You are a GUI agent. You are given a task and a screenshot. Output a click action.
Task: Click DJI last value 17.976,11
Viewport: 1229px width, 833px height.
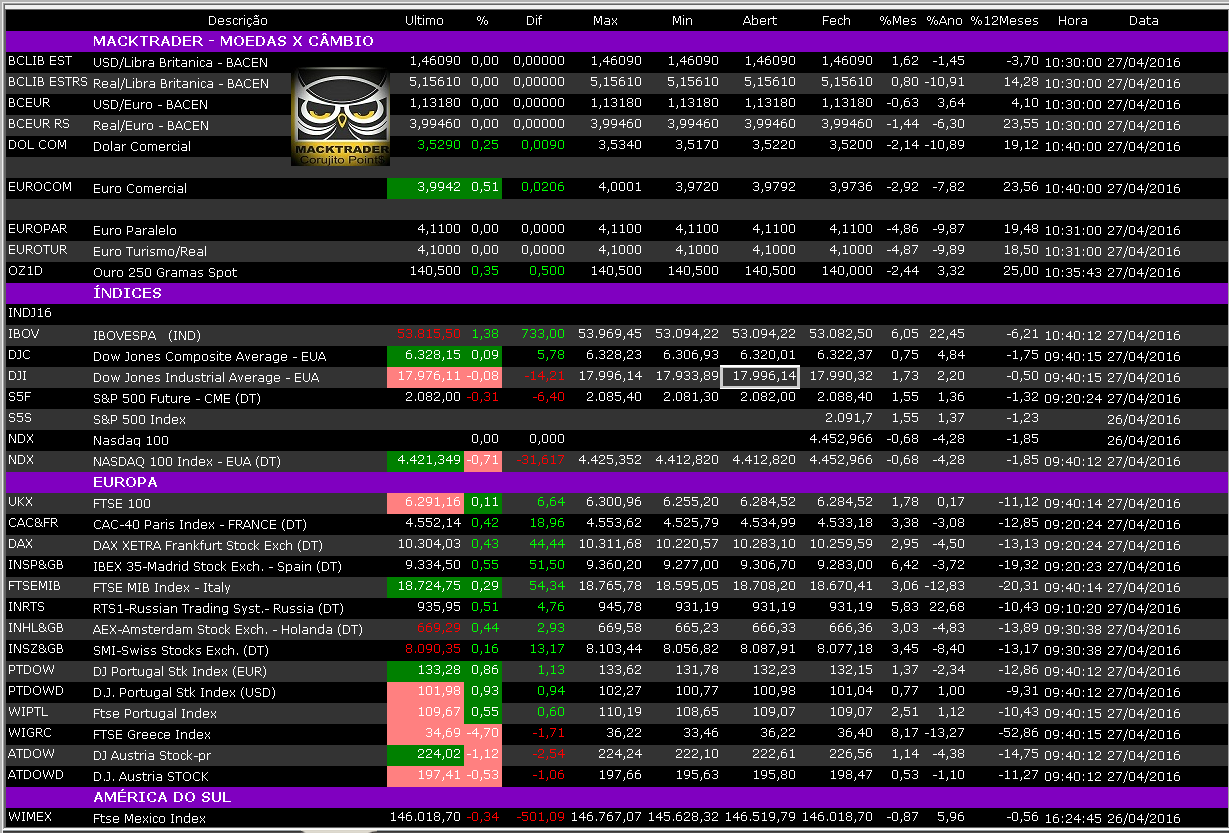pos(426,377)
